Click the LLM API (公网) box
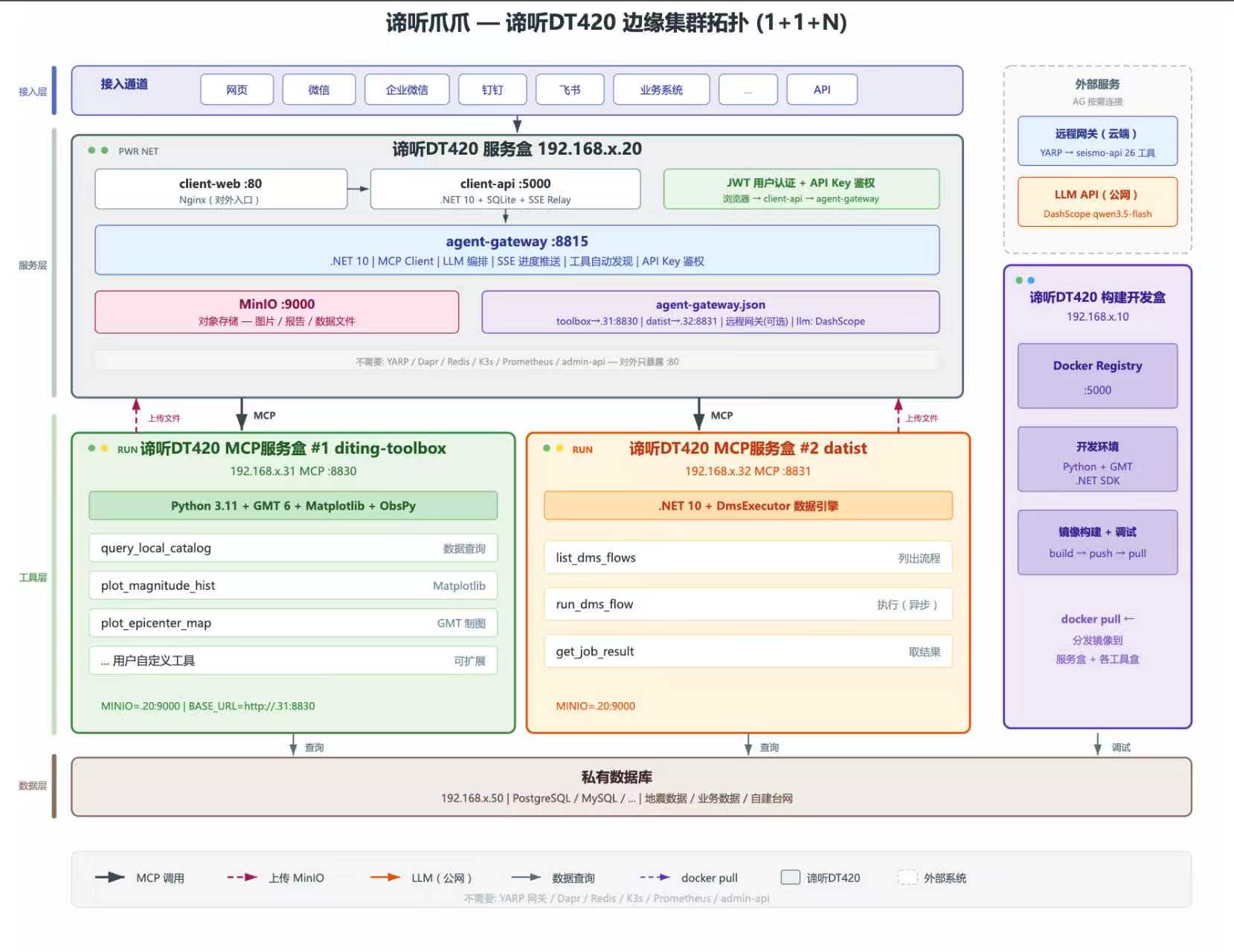Screen dimensions: 1234x952 pyautogui.click(x=1097, y=202)
